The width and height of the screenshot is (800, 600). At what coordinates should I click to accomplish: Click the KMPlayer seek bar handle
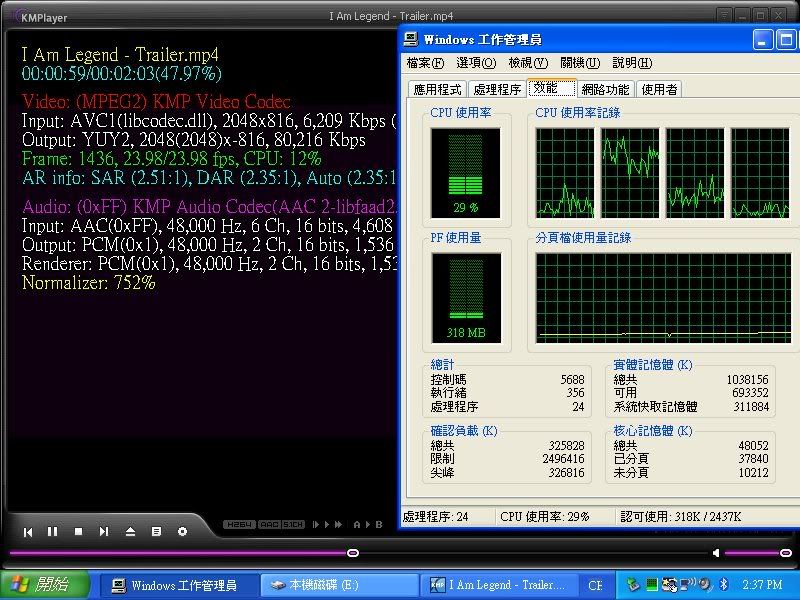(x=353, y=553)
